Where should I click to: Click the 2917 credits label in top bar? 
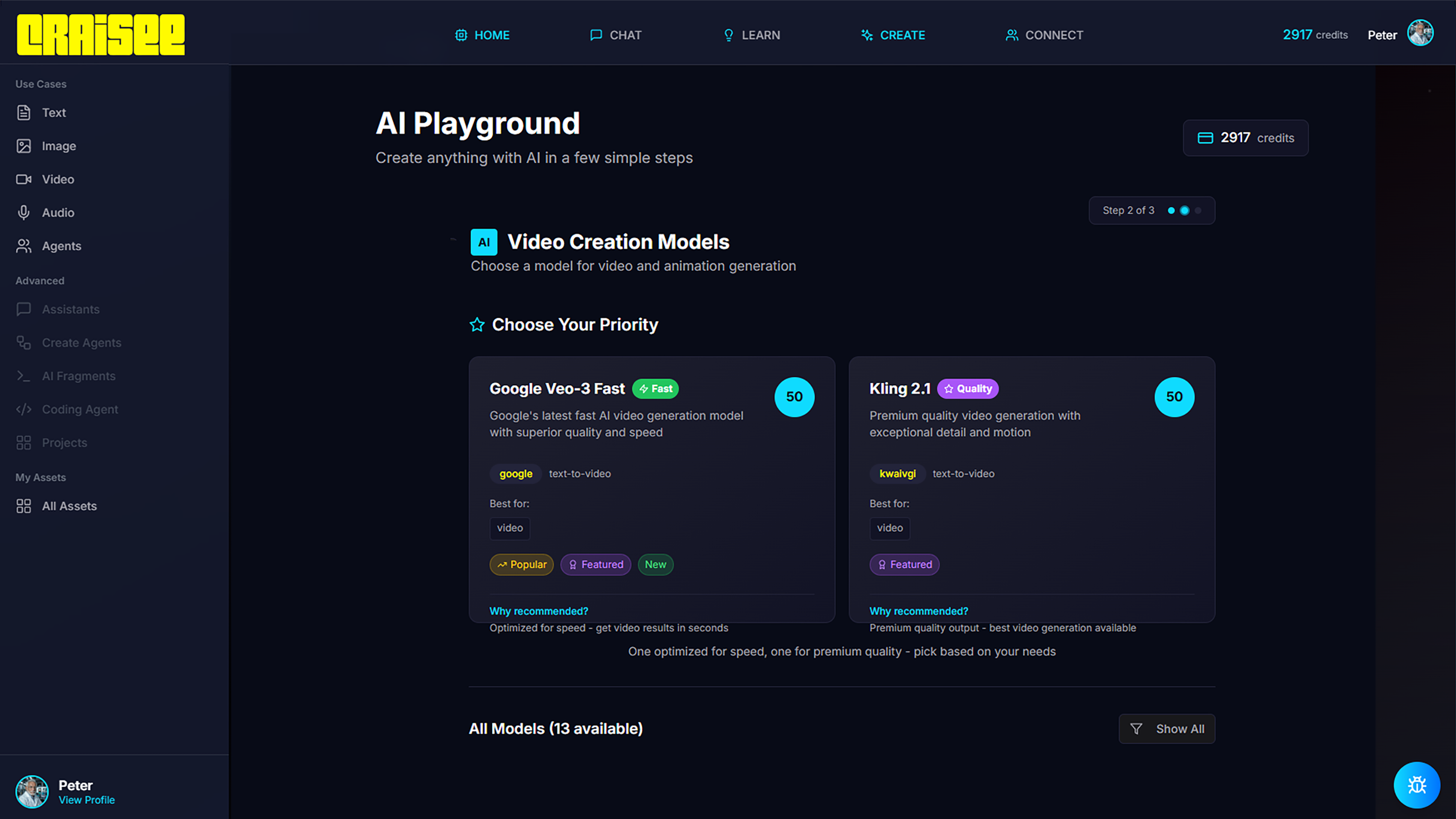pyautogui.click(x=1315, y=35)
